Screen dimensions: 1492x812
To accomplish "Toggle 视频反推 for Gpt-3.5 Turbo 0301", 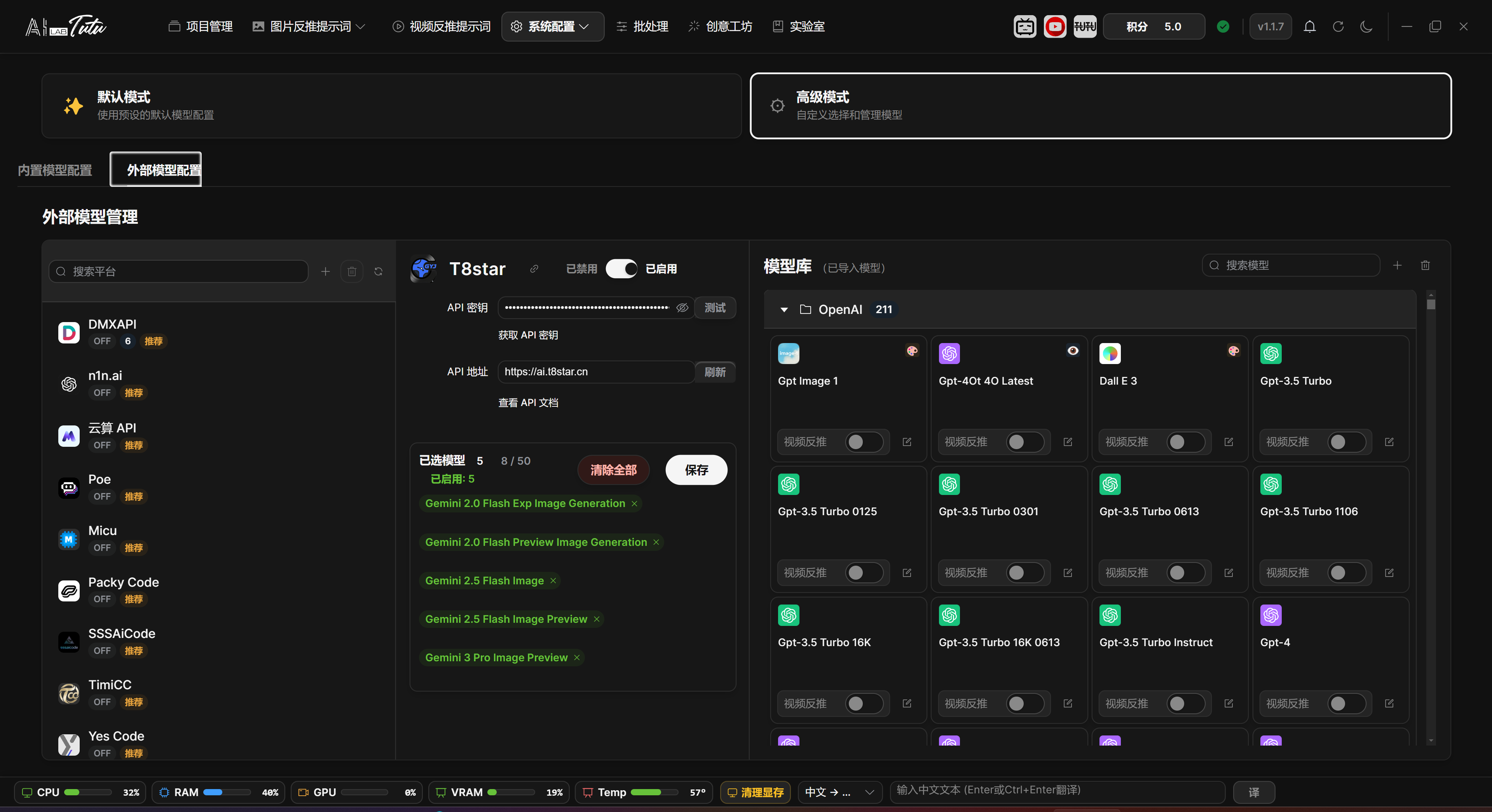I will (1024, 573).
